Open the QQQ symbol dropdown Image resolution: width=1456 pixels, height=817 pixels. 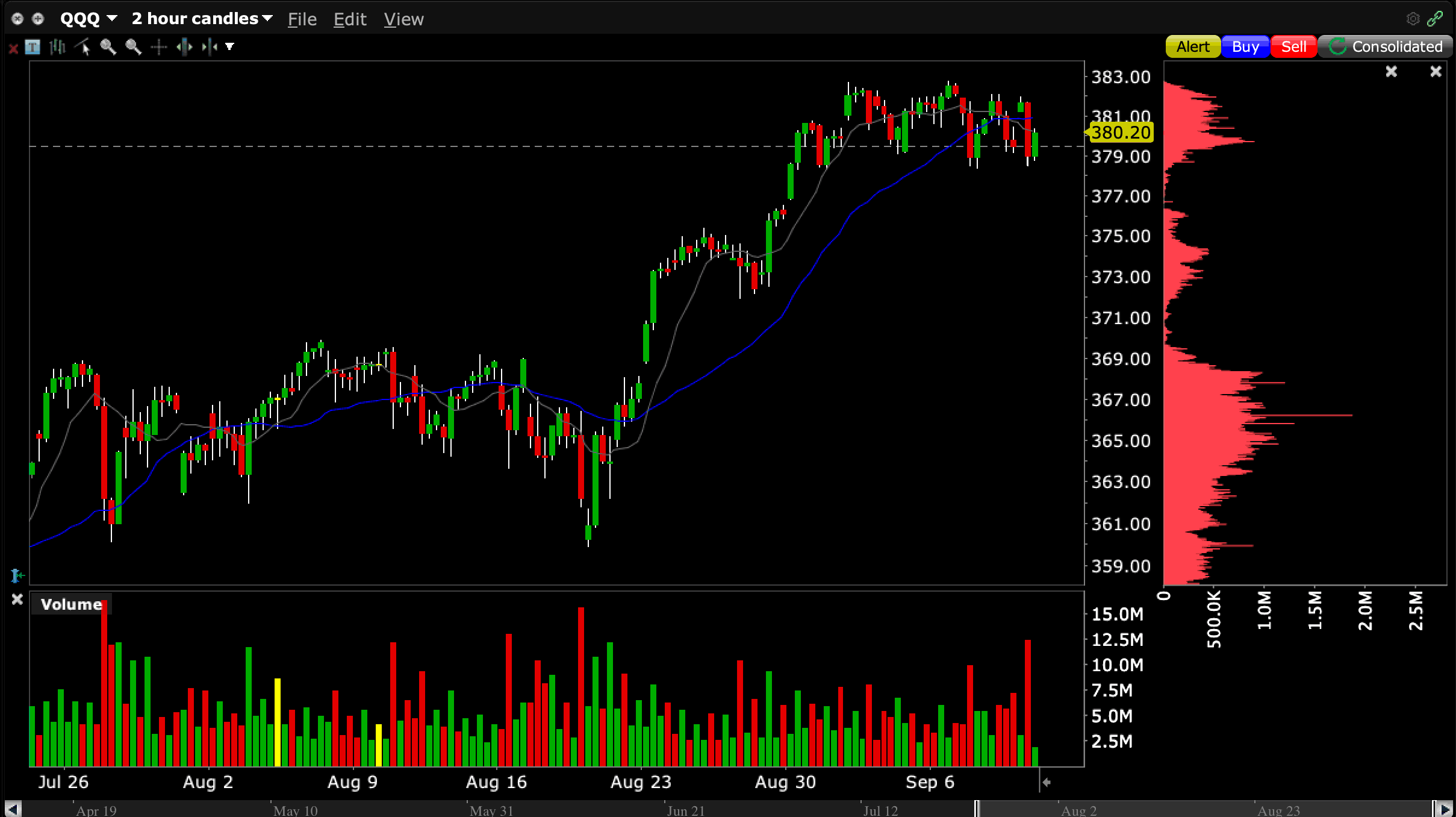(x=89, y=19)
